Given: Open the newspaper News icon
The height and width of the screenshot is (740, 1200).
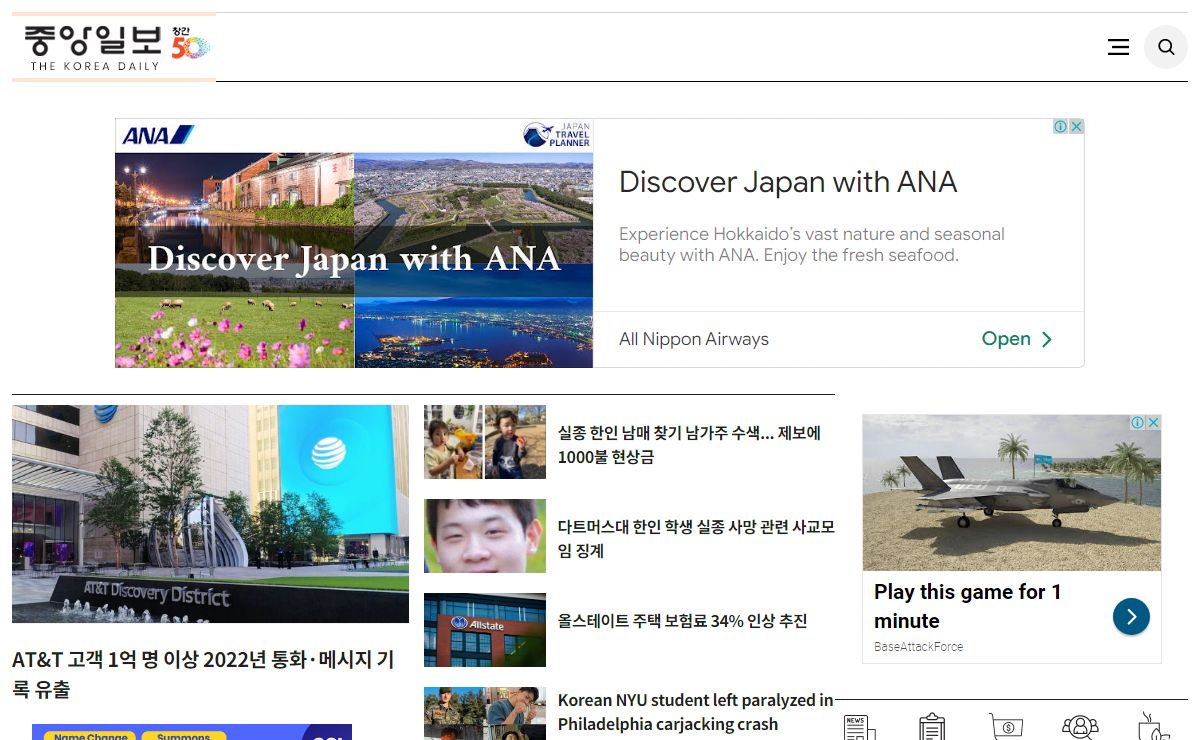Looking at the screenshot, I should (859, 727).
